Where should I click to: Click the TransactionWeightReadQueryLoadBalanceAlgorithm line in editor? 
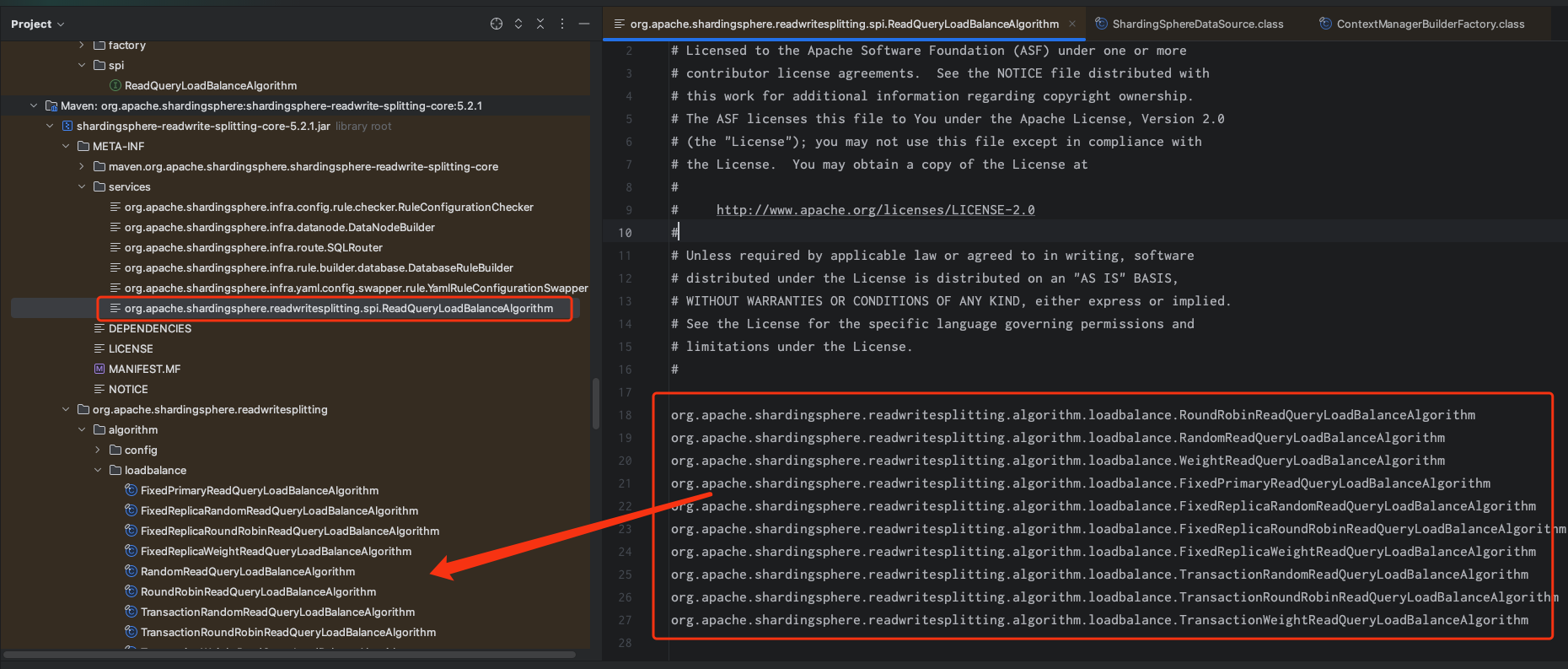[1099, 620]
